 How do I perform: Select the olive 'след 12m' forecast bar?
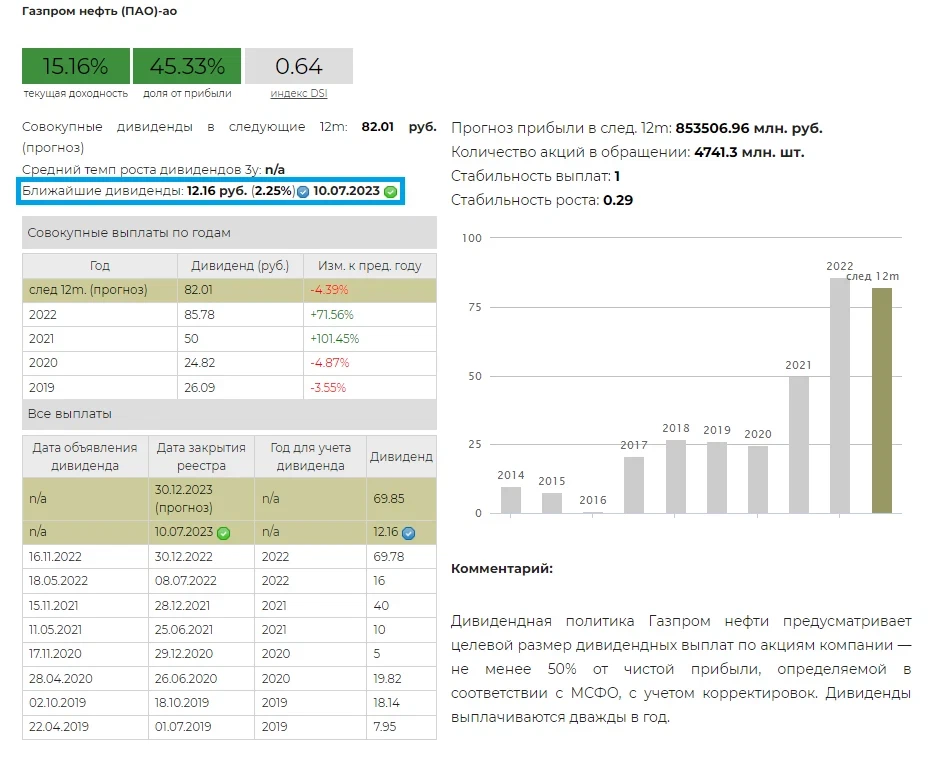(881, 400)
